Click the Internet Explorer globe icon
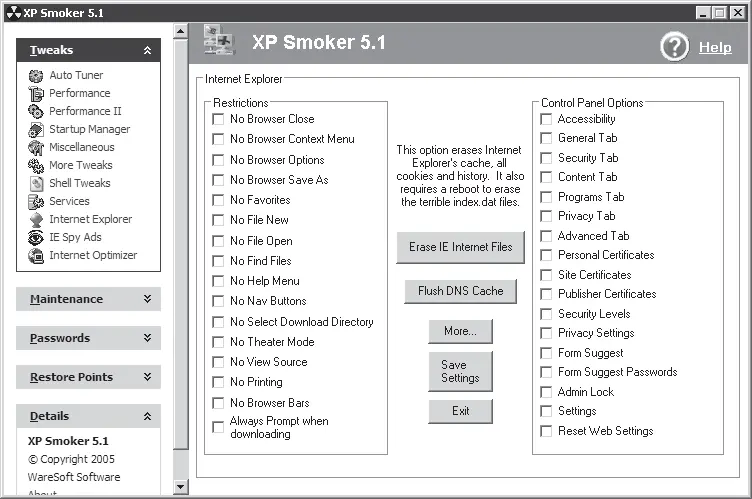The width and height of the screenshot is (752, 499). tap(36, 219)
